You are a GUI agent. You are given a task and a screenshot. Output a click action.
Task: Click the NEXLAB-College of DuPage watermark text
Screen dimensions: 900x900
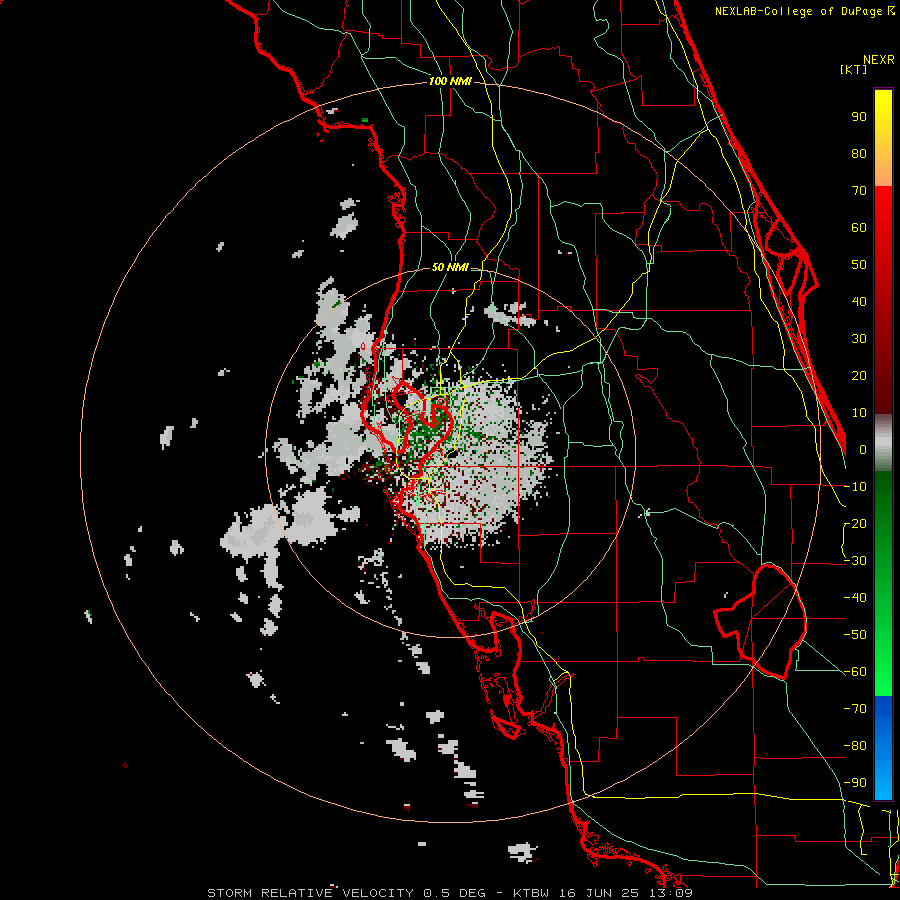point(803,11)
